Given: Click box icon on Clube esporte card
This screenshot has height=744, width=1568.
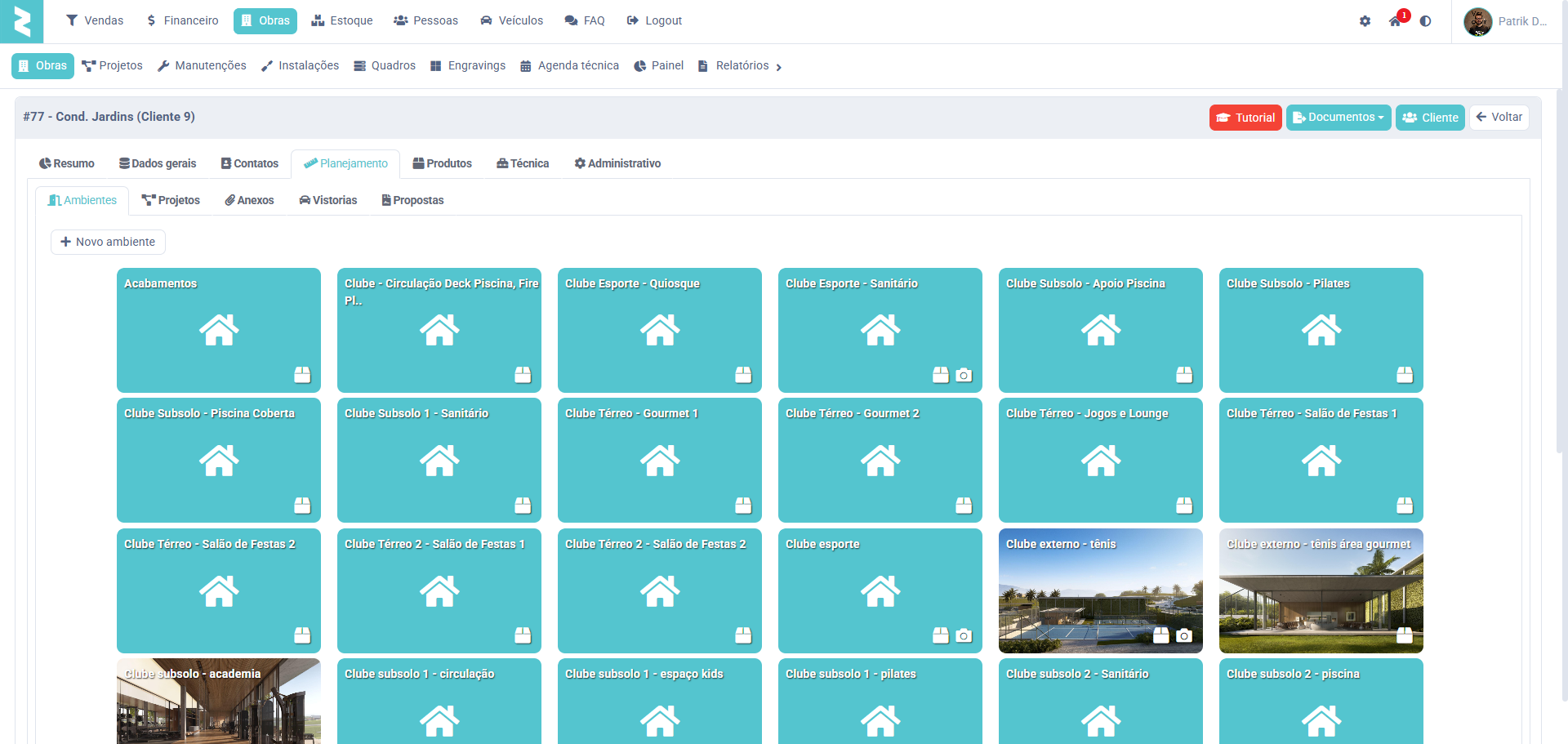Looking at the screenshot, I should tap(941, 635).
